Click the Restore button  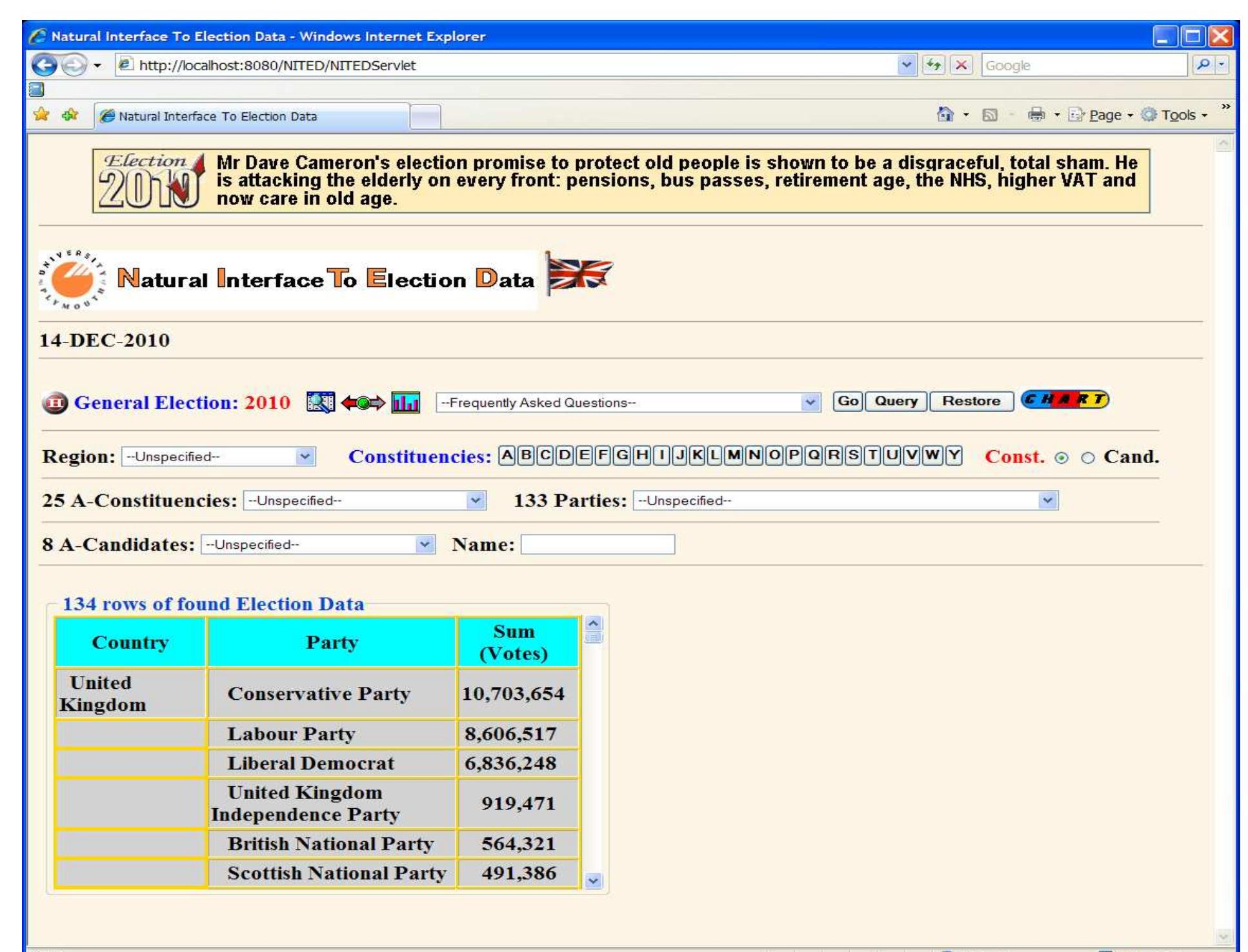971,401
